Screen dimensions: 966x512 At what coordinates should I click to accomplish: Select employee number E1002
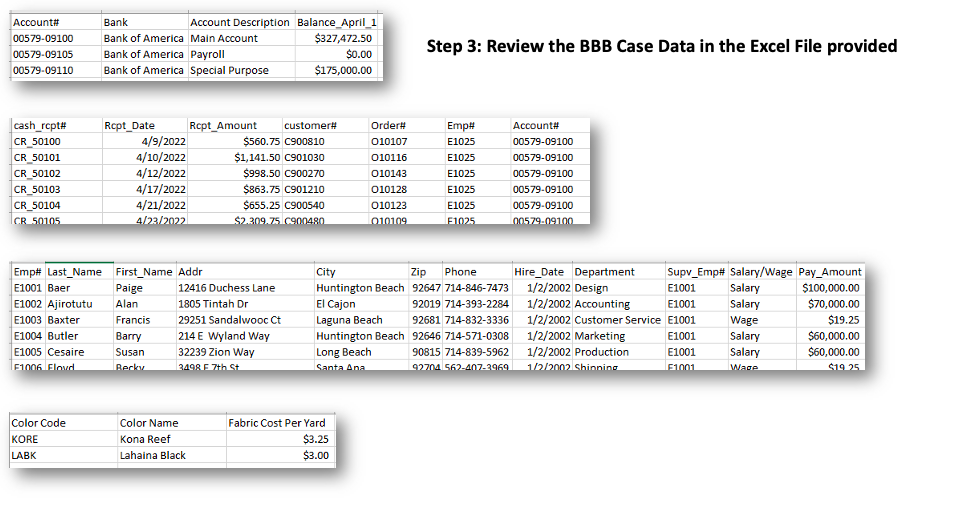28,304
